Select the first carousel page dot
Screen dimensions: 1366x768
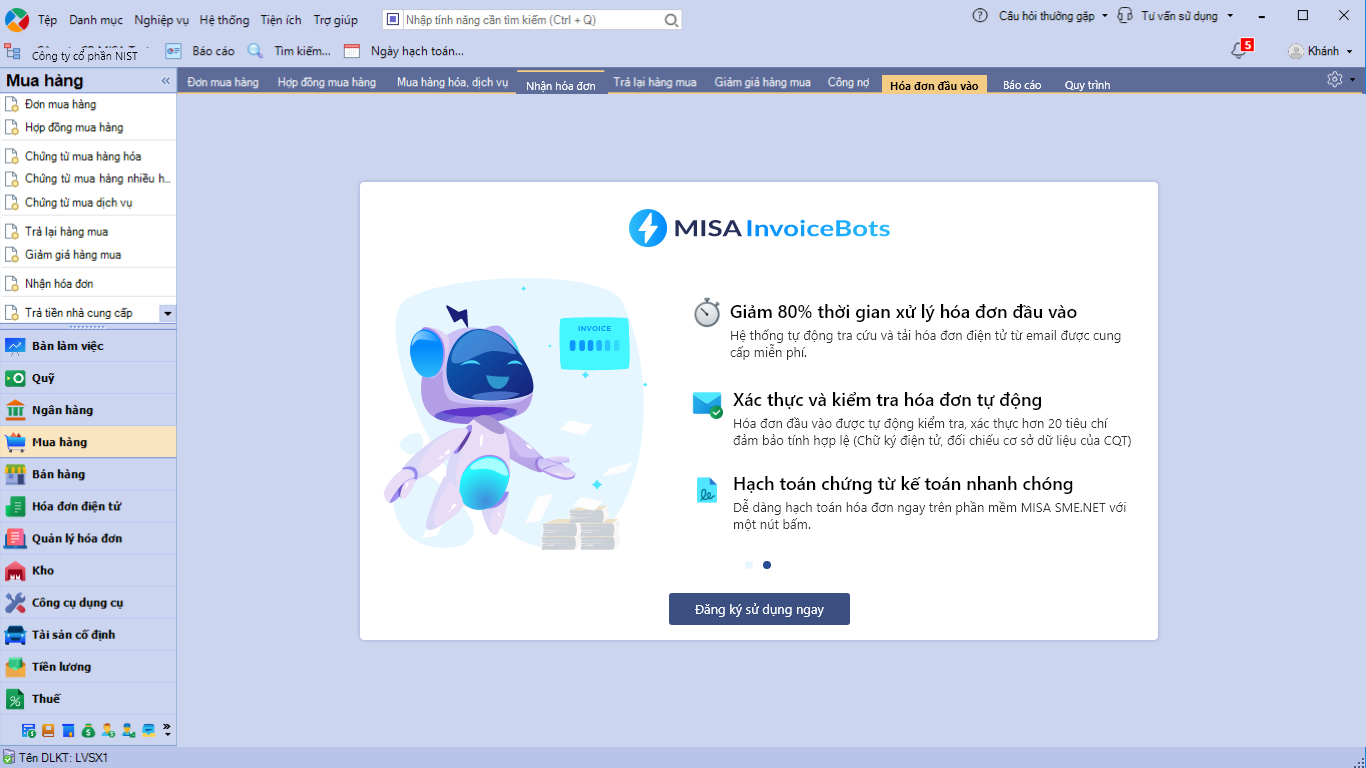(x=749, y=565)
